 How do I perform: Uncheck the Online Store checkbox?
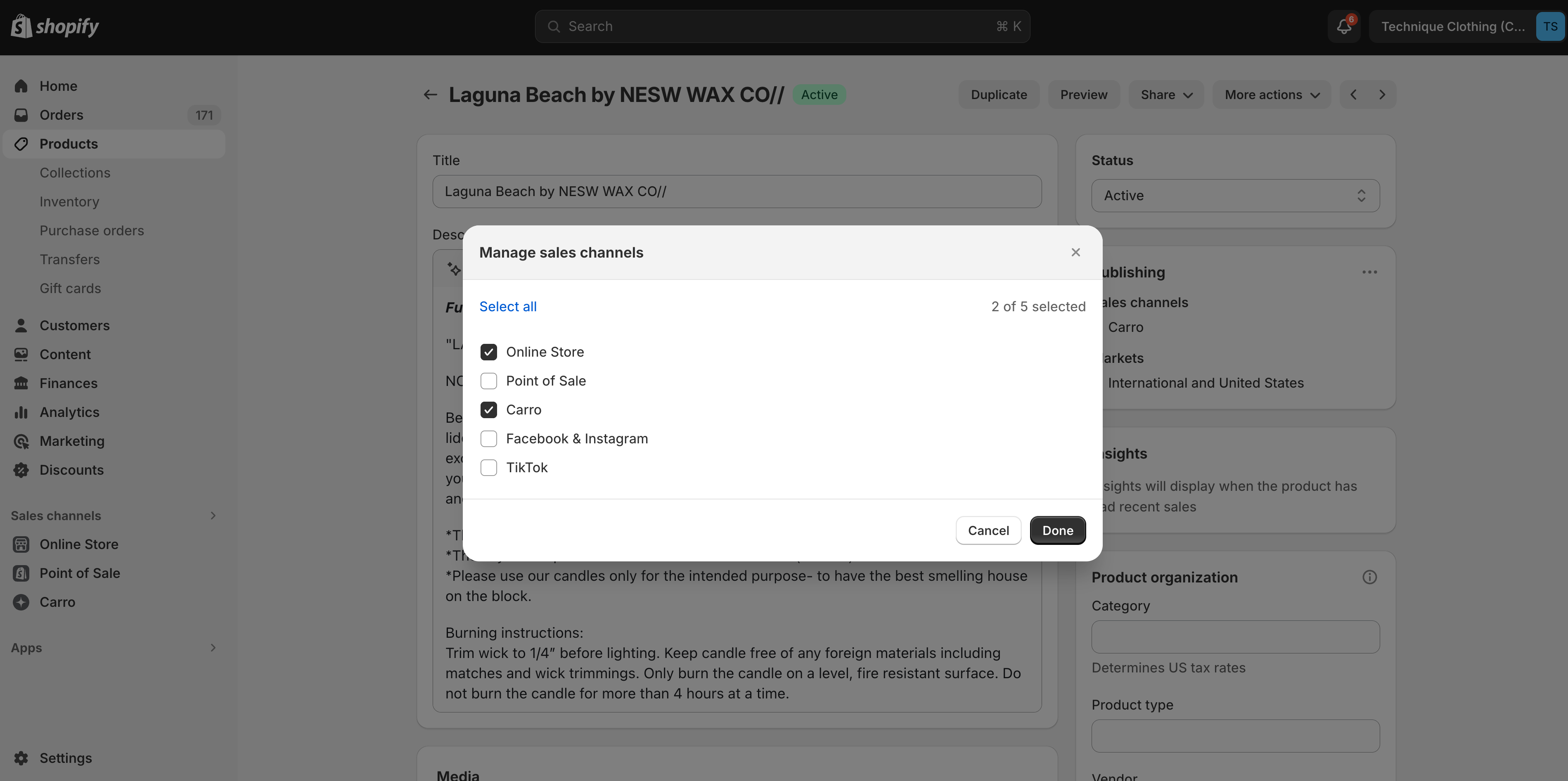[488, 352]
